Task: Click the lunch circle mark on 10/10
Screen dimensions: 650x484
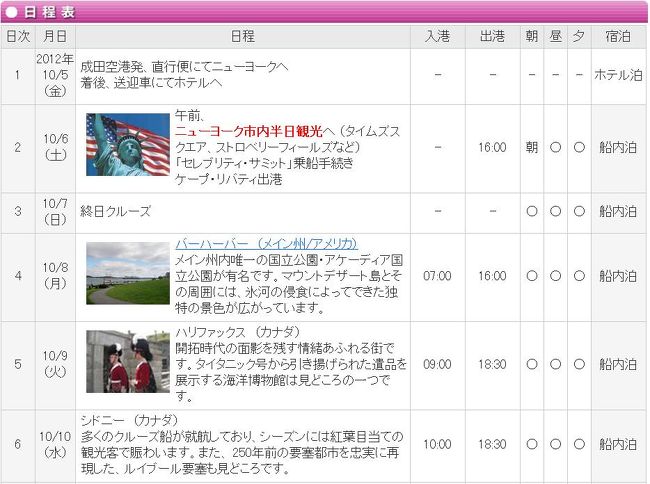Action: click(x=555, y=445)
